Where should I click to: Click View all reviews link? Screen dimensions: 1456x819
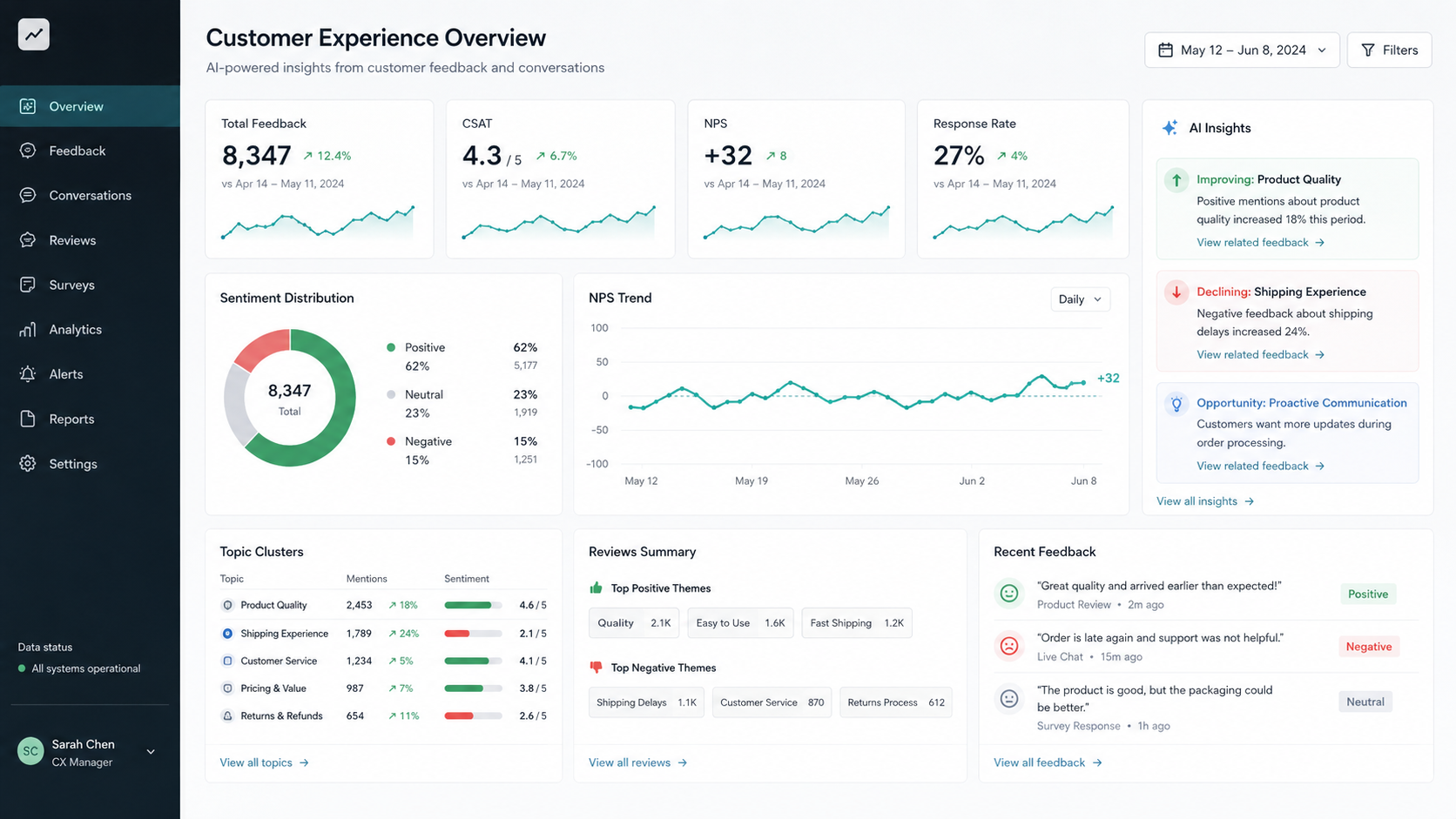(638, 762)
